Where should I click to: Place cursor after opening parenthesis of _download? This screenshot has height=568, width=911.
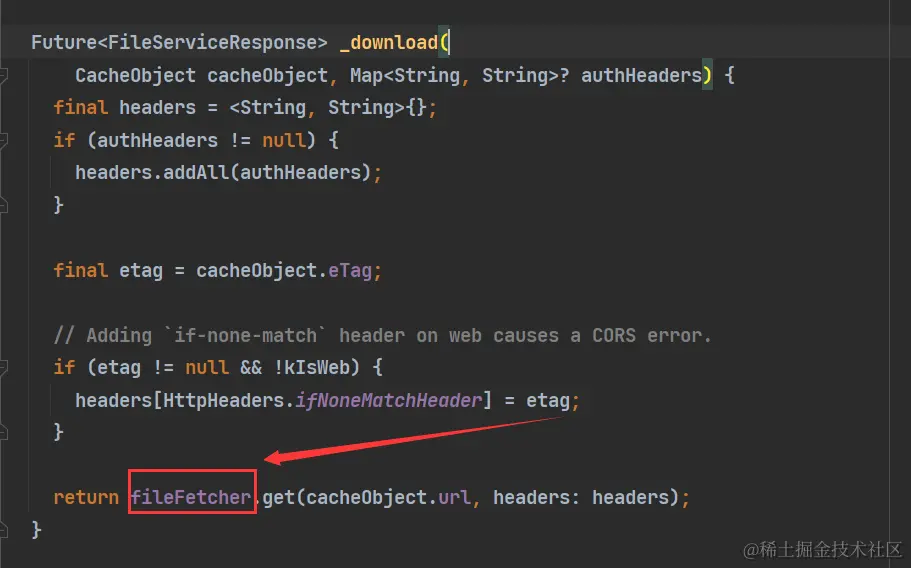click(449, 42)
